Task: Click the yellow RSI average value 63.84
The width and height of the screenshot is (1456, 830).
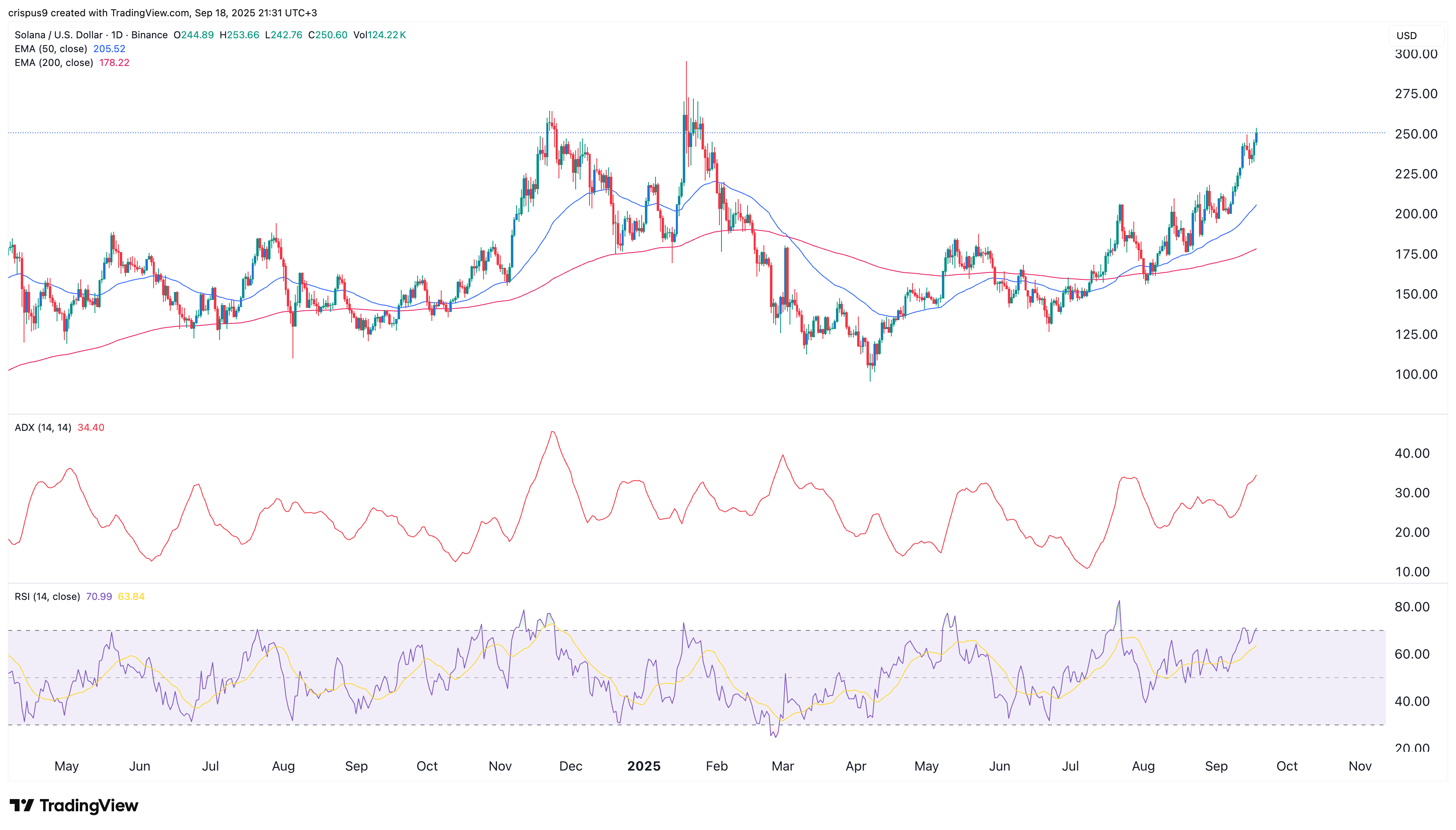Action: tap(131, 596)
